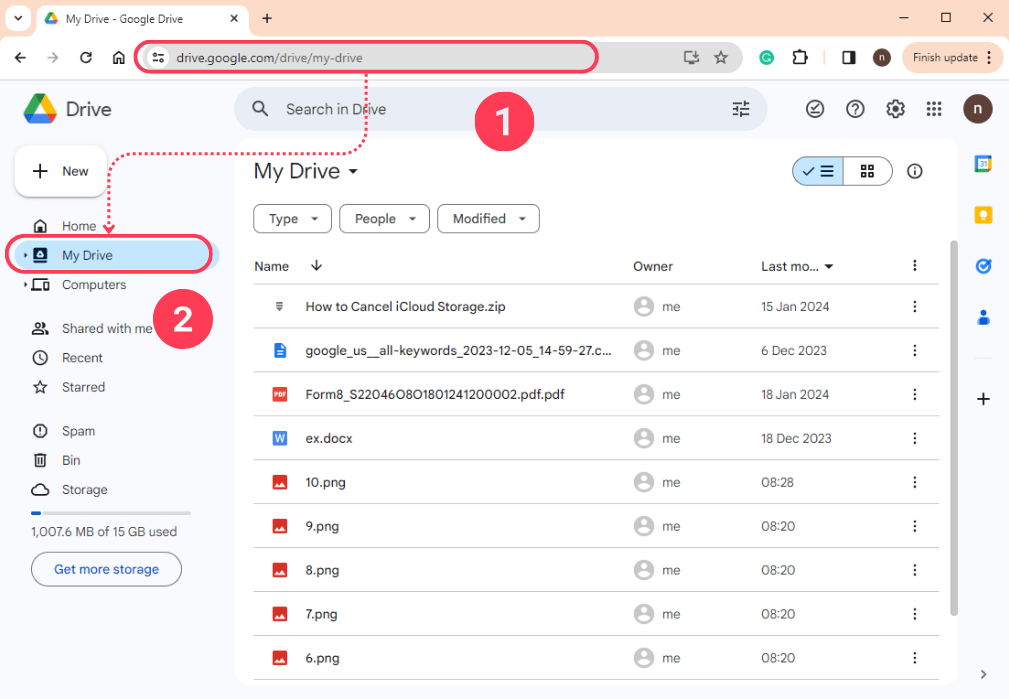Show the view details info icon
Screen dimensions: 1009x699
point(914,171)
